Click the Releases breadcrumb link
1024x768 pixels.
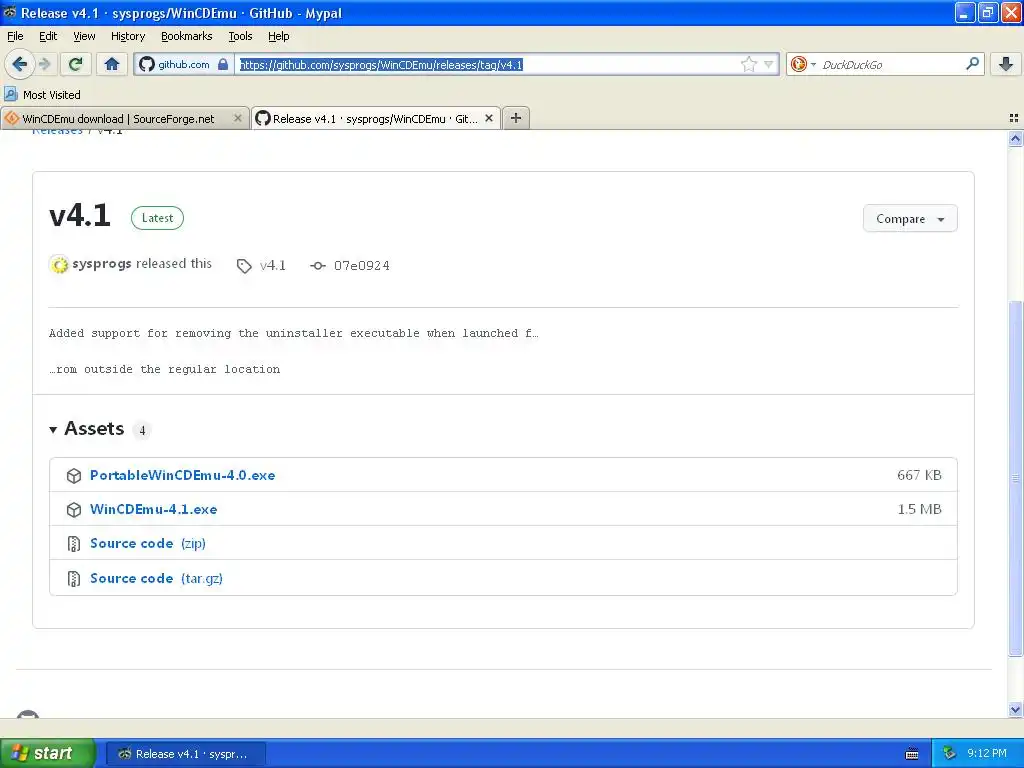point(57,131)
